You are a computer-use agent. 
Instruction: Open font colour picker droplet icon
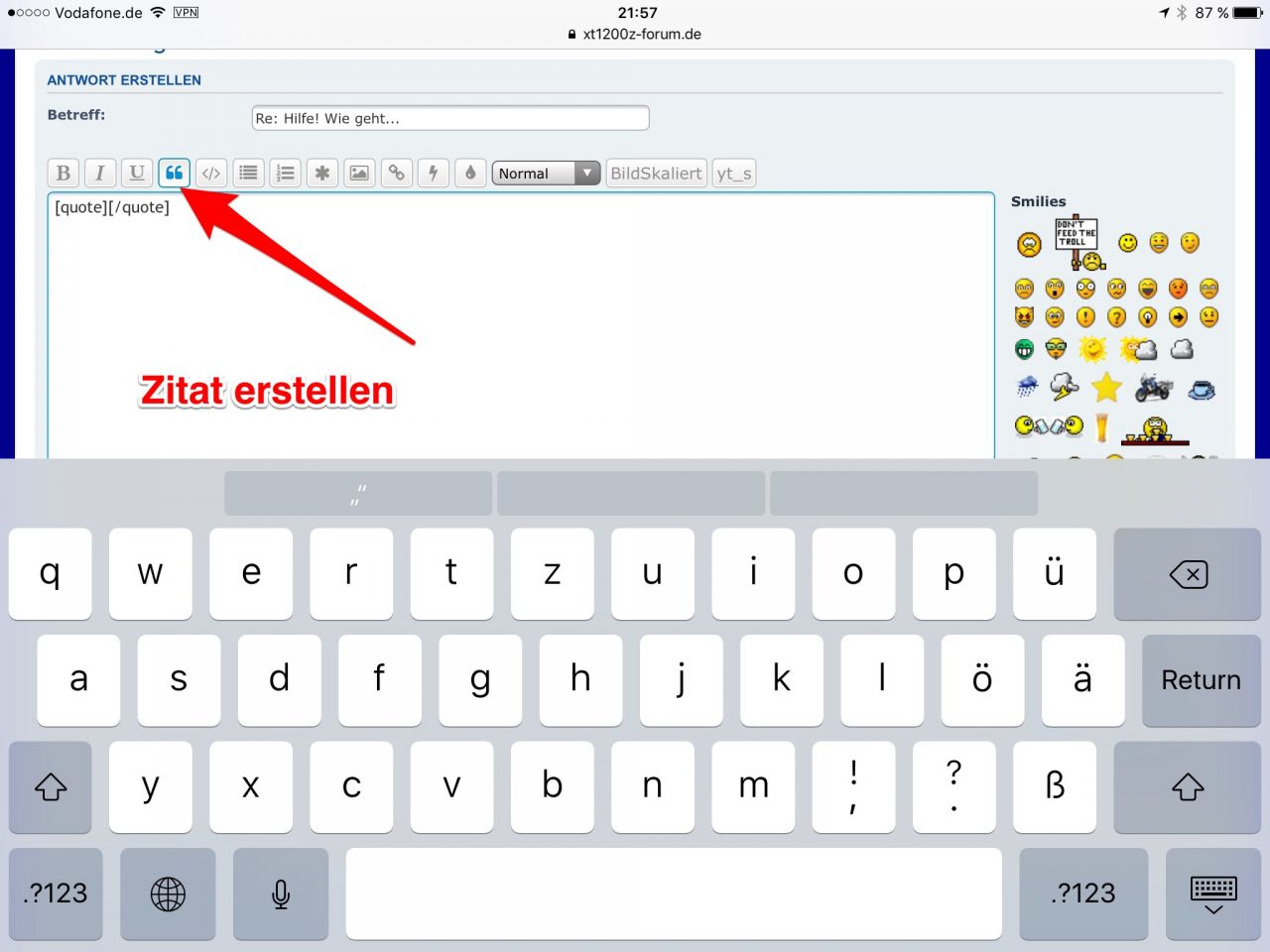(x=470, y=173)
